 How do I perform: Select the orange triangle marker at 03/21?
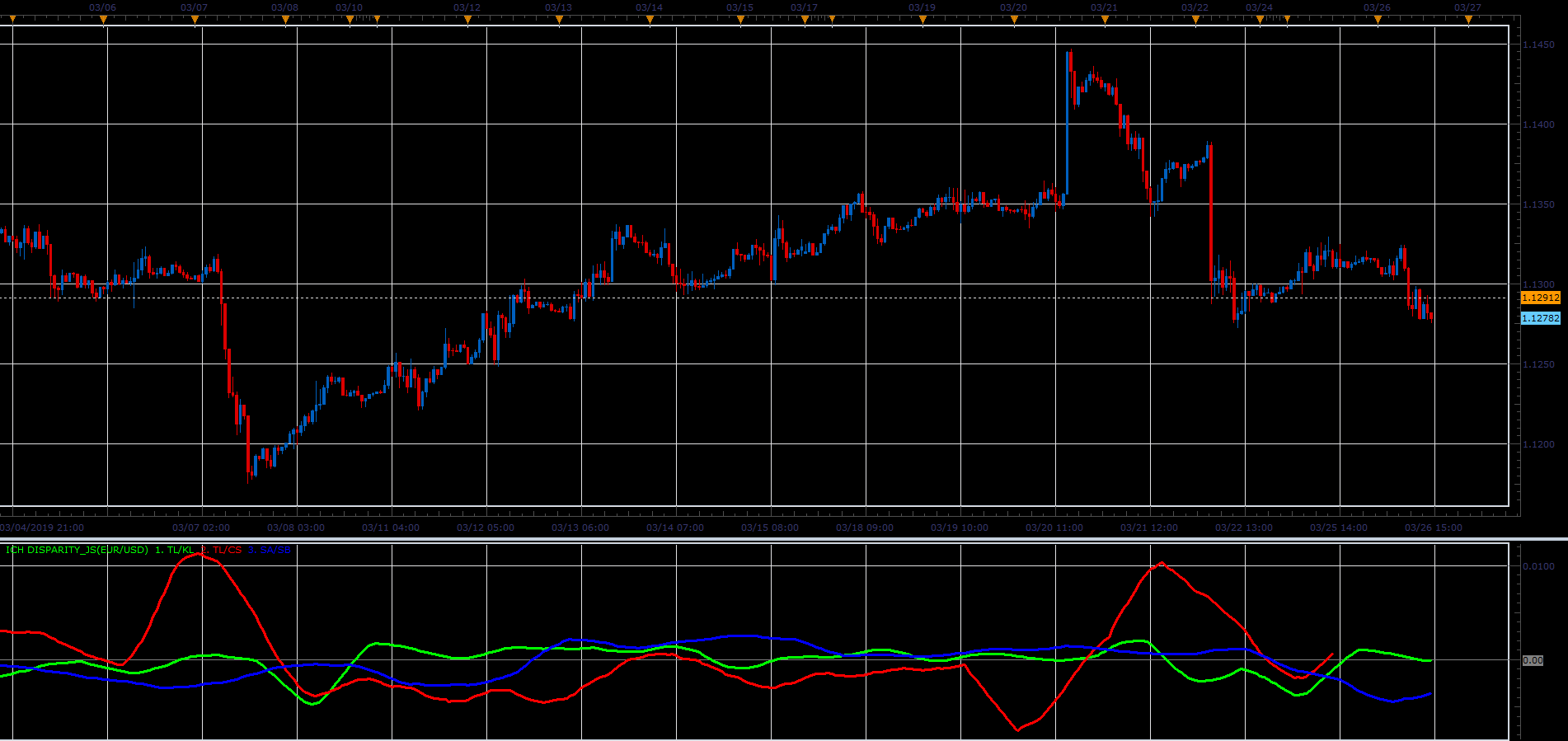(x=1105, y=20)
